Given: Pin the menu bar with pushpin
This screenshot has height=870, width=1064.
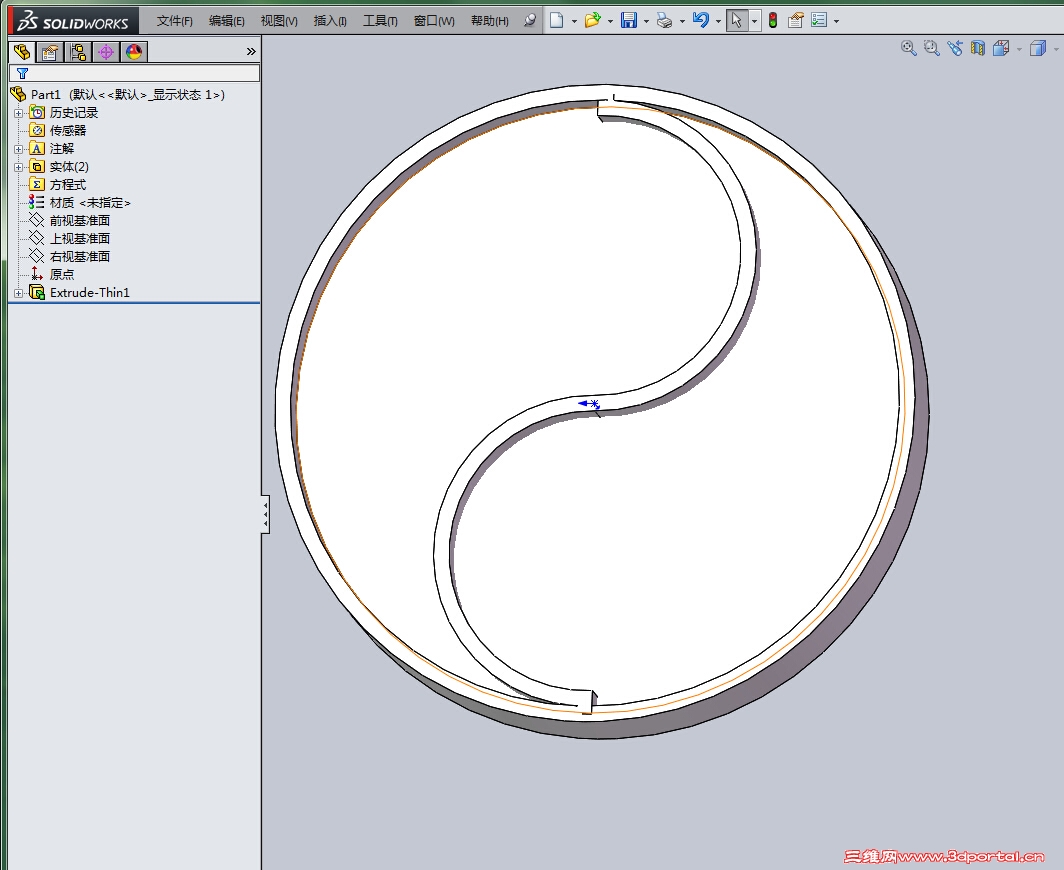Looking at the screenshot, I should [x=530, y=21].
